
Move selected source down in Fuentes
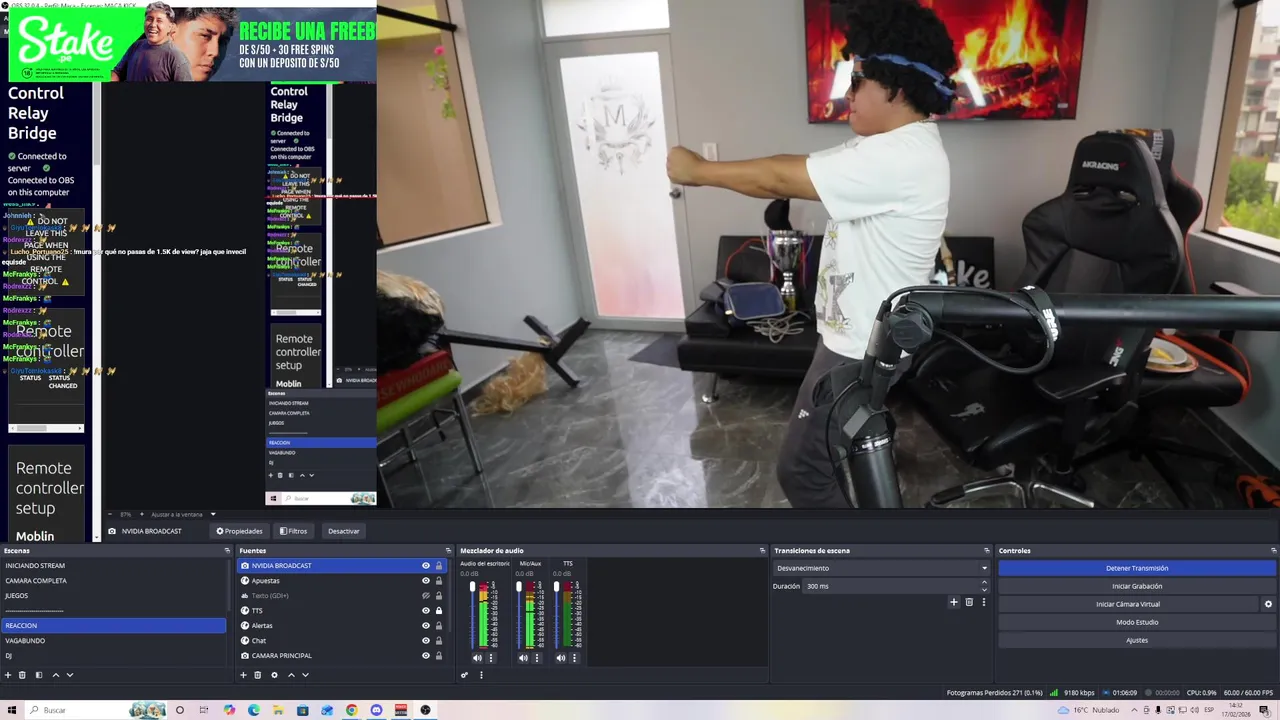coord(305,675)
